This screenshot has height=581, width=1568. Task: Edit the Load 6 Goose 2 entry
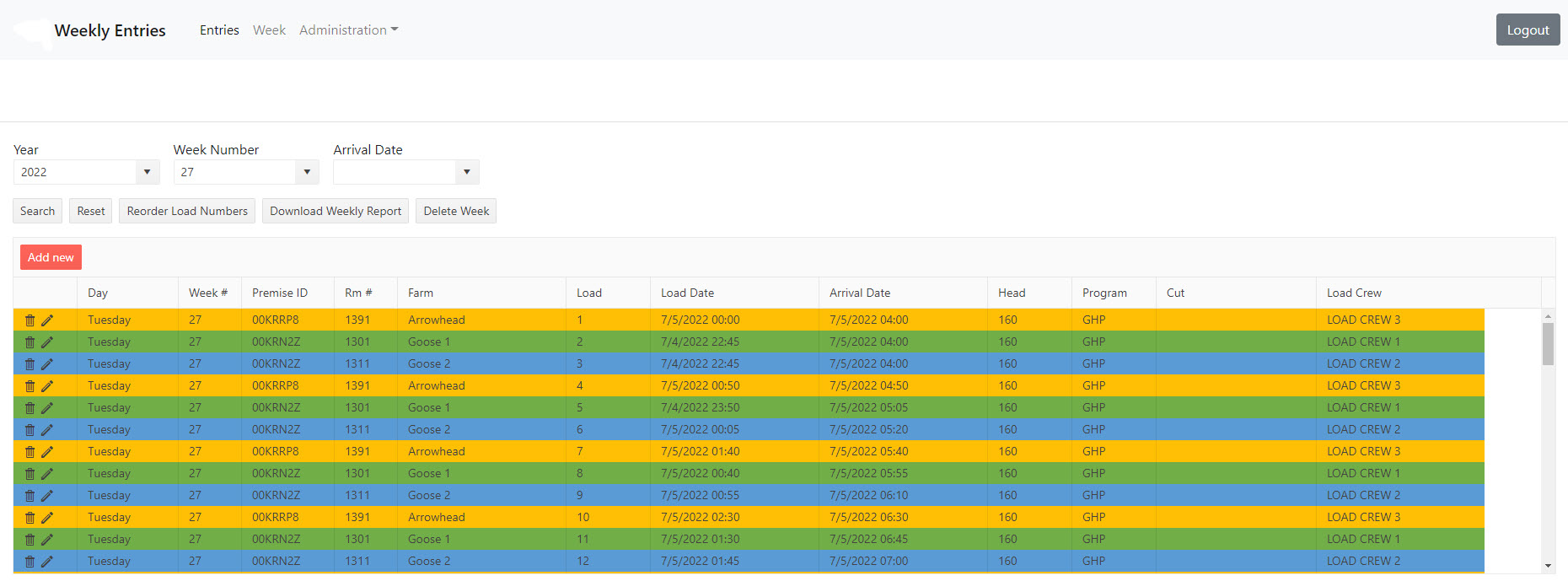(47, 430)
